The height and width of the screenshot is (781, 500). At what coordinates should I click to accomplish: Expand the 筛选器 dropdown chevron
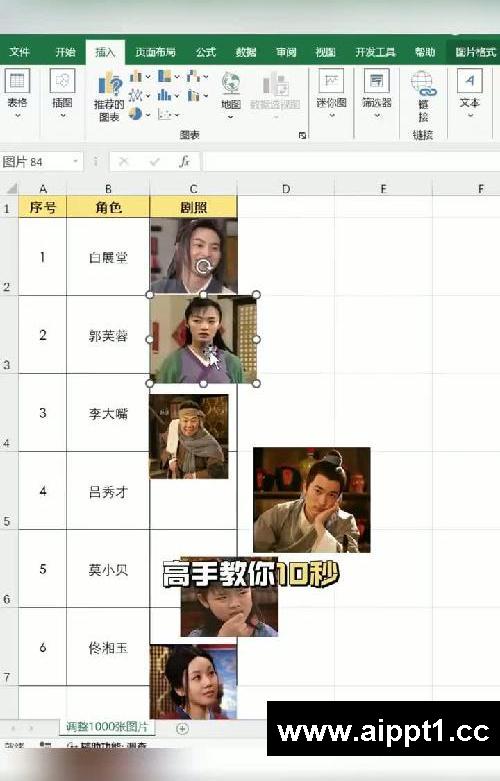point(377,116)
